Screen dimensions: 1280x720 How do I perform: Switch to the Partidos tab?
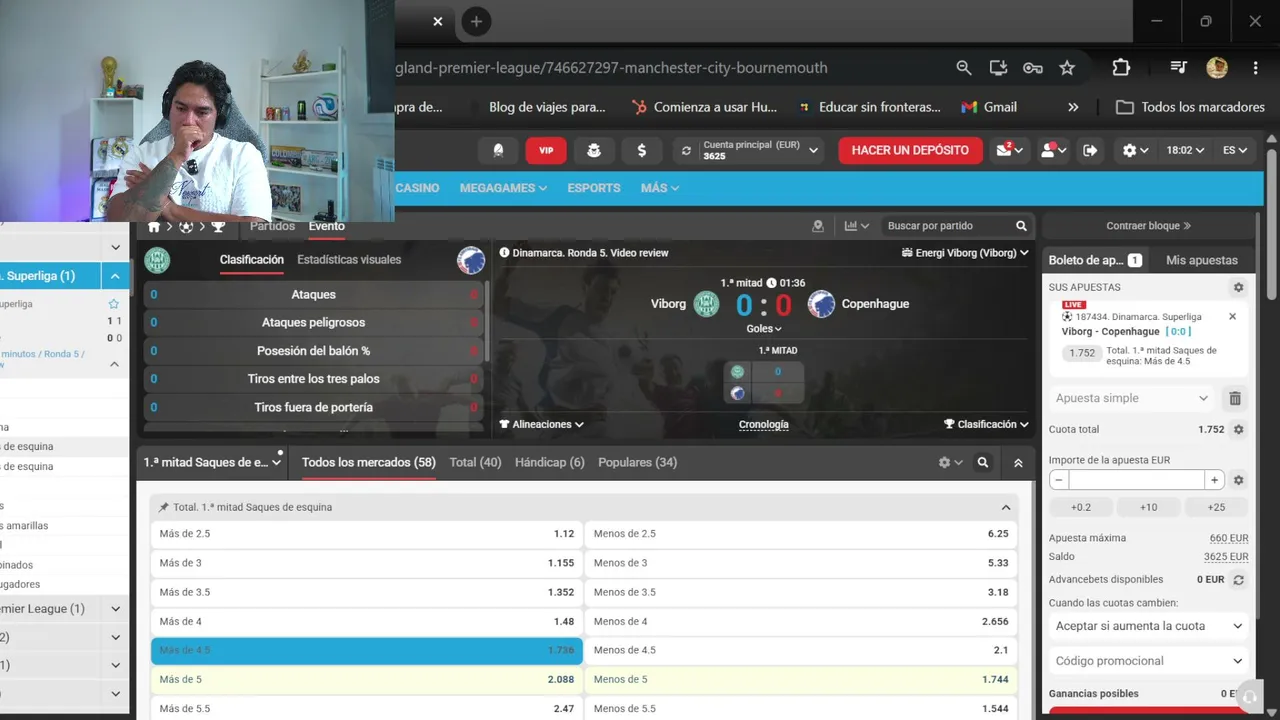272,226
